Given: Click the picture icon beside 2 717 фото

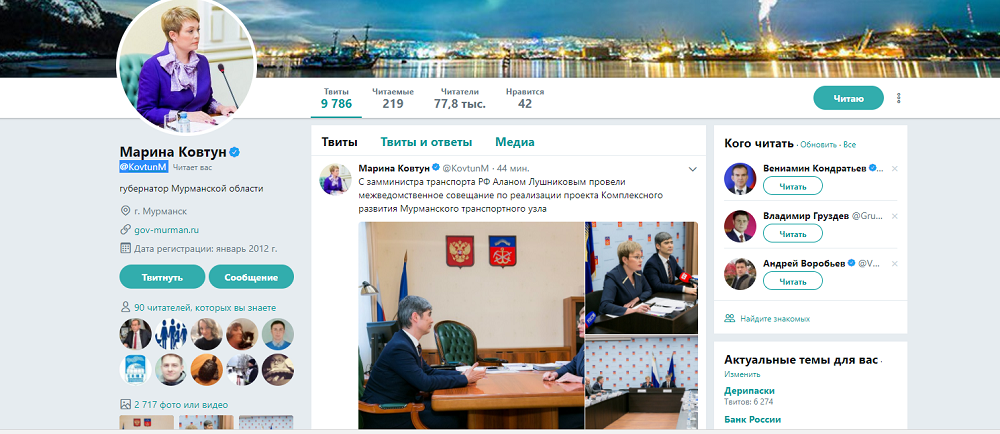Looking at the screenshot, I should tap(125, 404).
